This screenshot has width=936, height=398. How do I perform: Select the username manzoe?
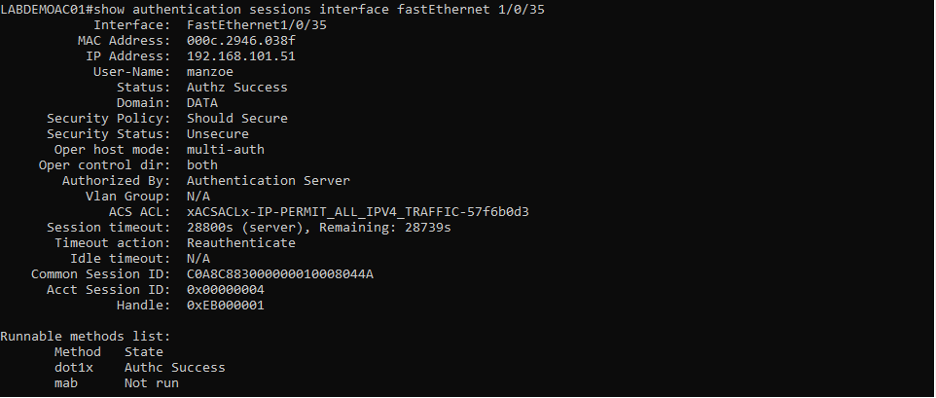point(210,72)
